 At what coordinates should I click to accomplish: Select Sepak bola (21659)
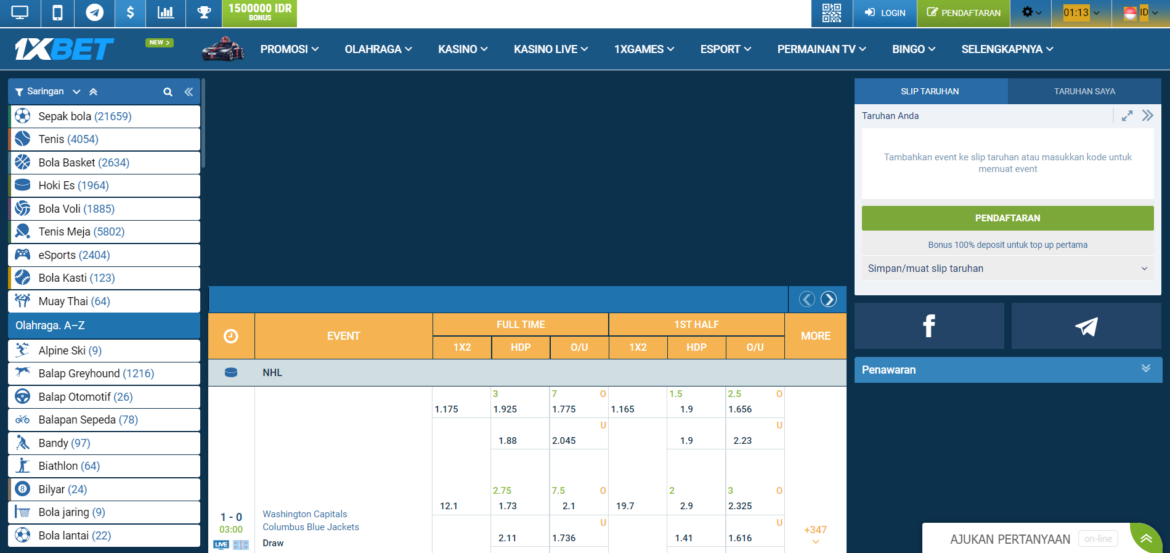(x=104, y=116)
